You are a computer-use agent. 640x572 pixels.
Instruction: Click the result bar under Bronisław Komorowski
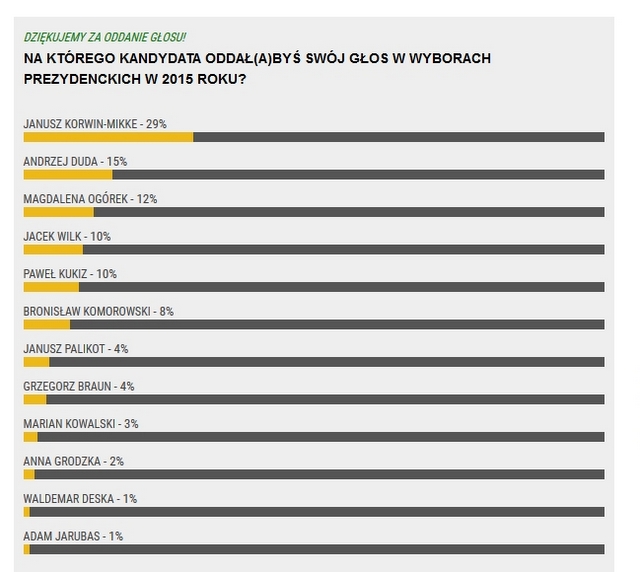(x=313, y=324)
